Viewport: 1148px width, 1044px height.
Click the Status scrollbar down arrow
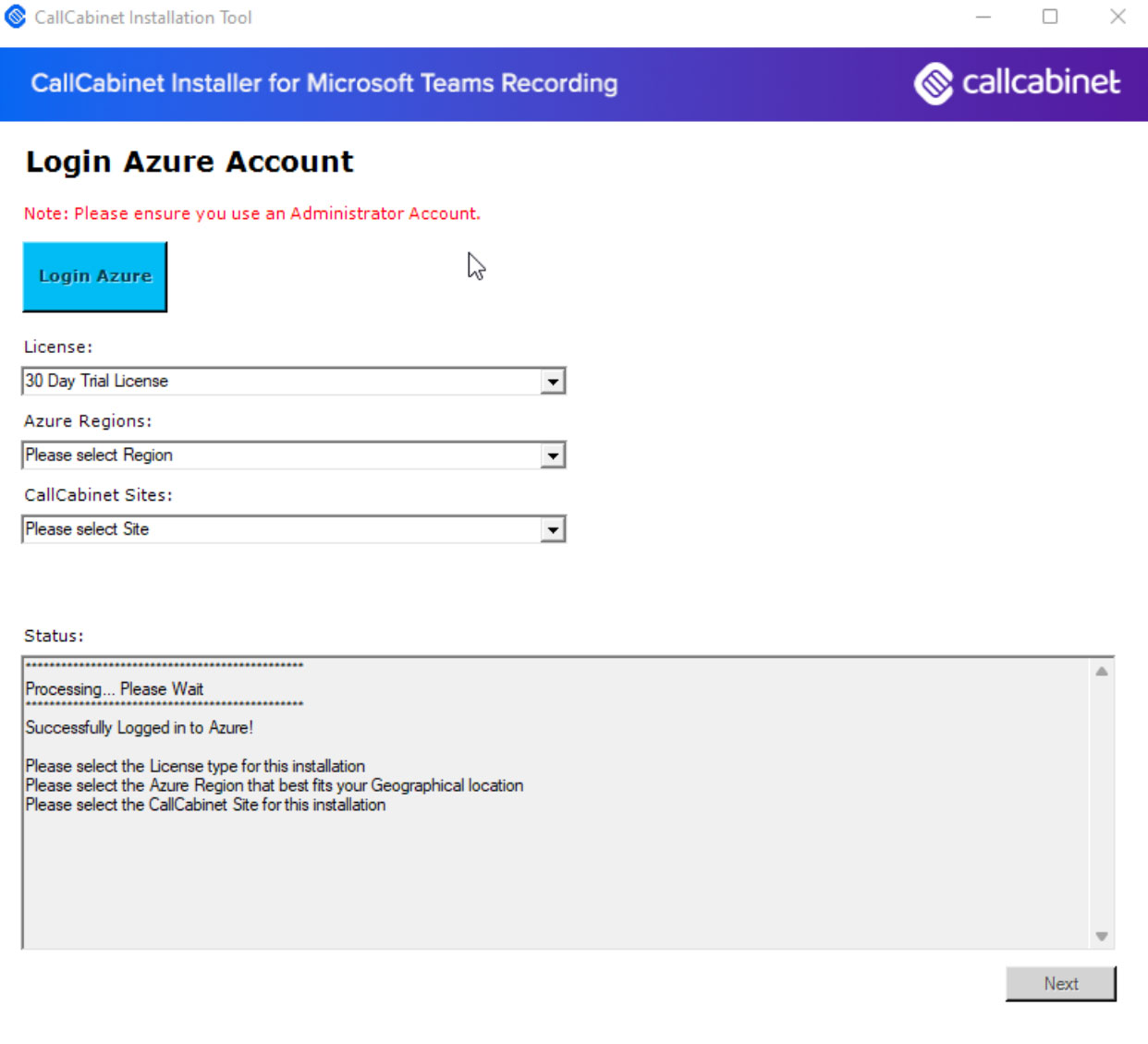pyautogui.click(x=1102, y=936)
